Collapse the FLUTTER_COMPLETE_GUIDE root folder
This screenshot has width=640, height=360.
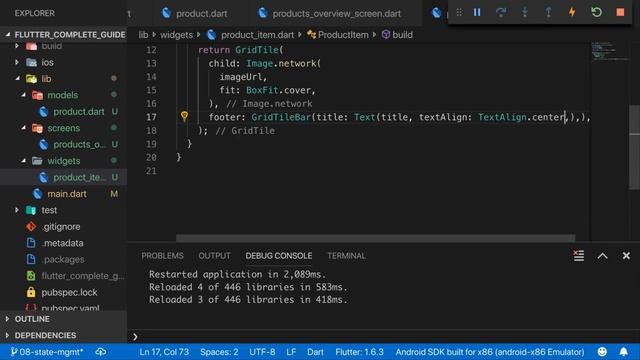[65, 35]
